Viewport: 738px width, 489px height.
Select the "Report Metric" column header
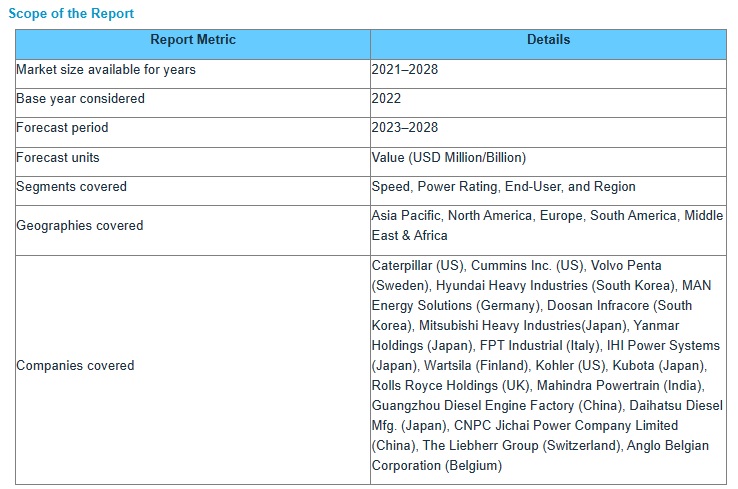coord(193,40)
